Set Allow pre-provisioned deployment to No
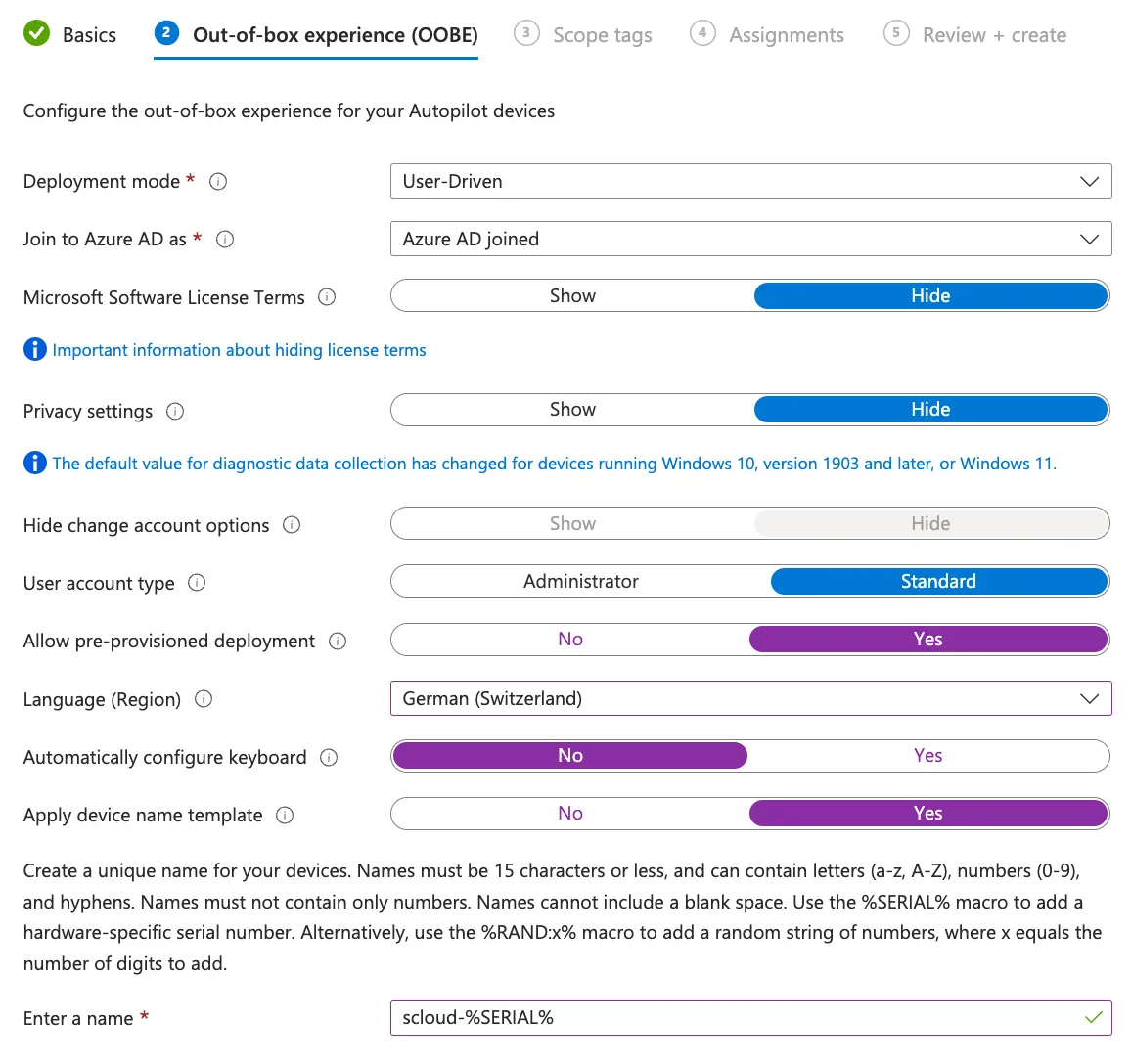Viewport: 1131px width, 1064px height. tap(570, 640)
